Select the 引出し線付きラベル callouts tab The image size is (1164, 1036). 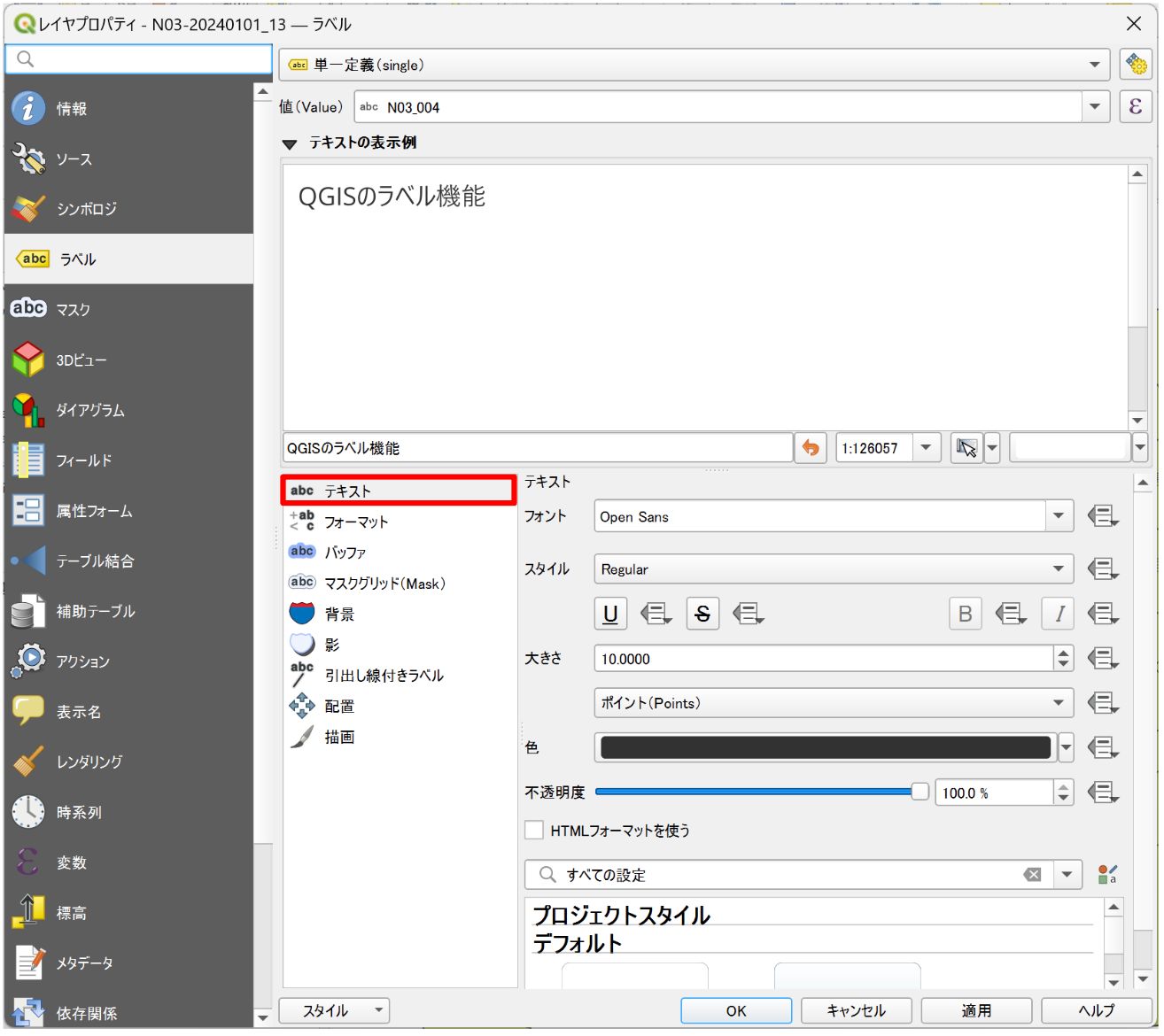pyautogui.click(x=399, y=676)
